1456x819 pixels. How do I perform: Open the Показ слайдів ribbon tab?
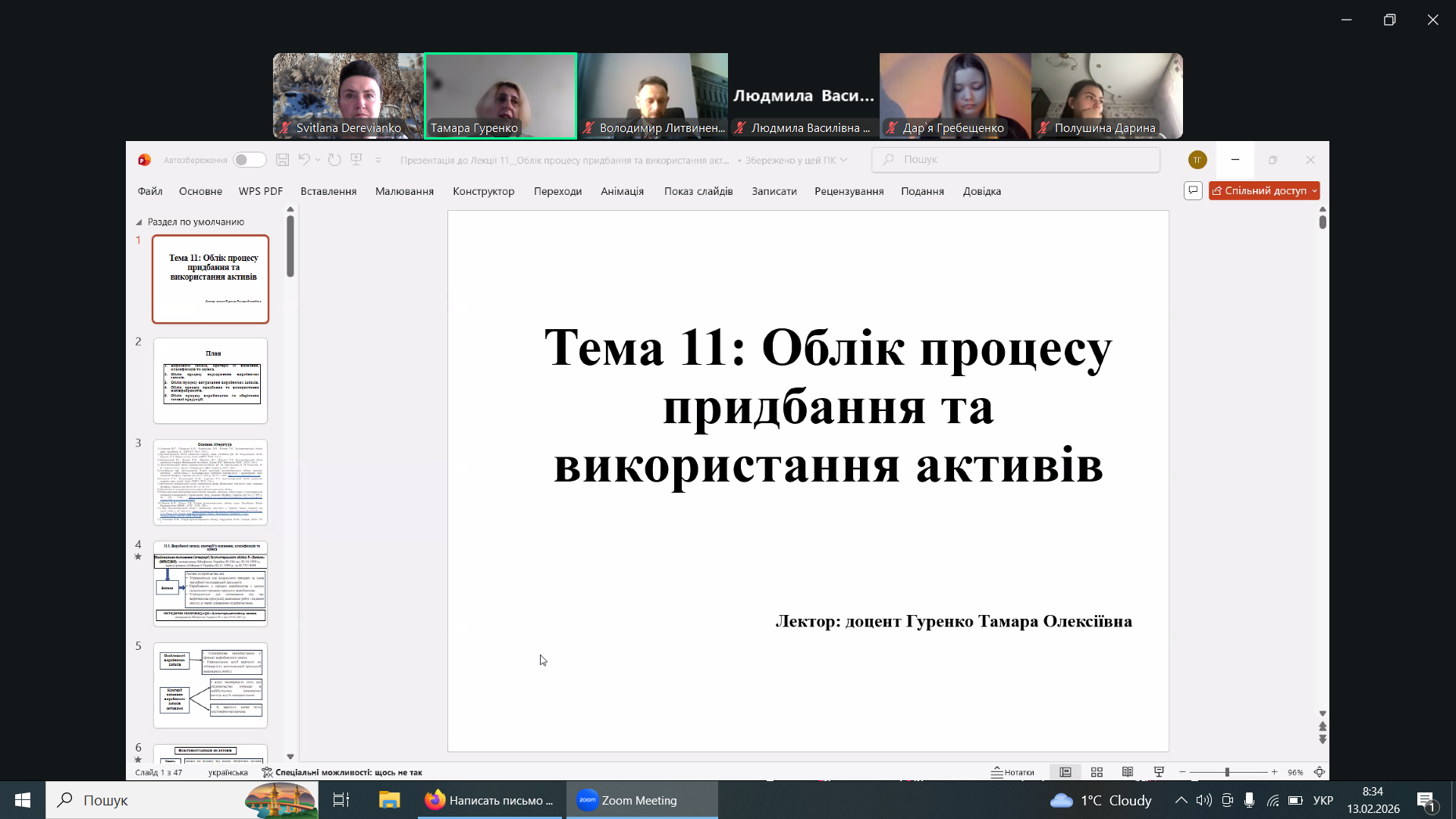coord(698,191)
